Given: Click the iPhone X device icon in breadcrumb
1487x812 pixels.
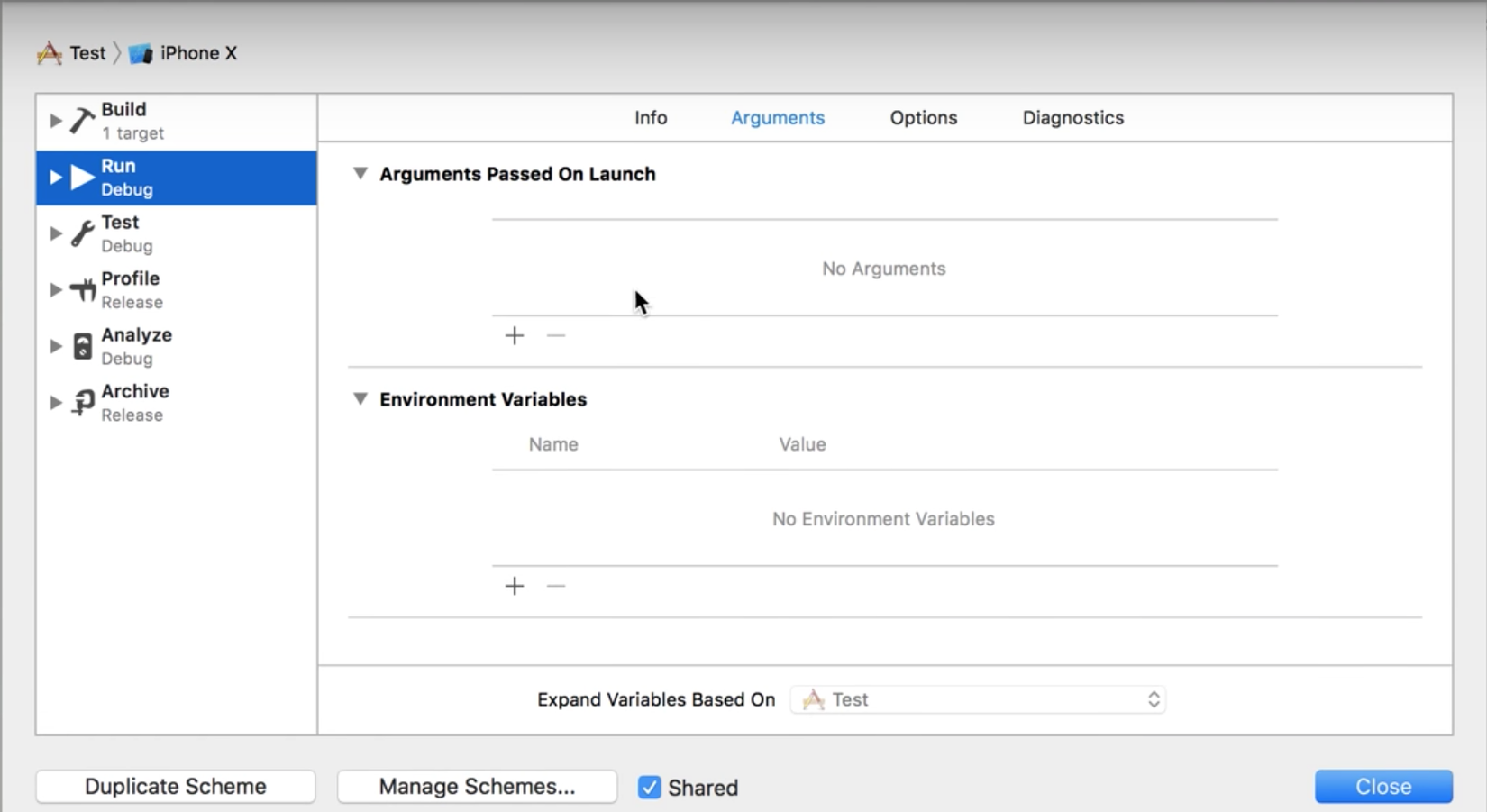Looking at the screenshot, I should tap(141, 54).
